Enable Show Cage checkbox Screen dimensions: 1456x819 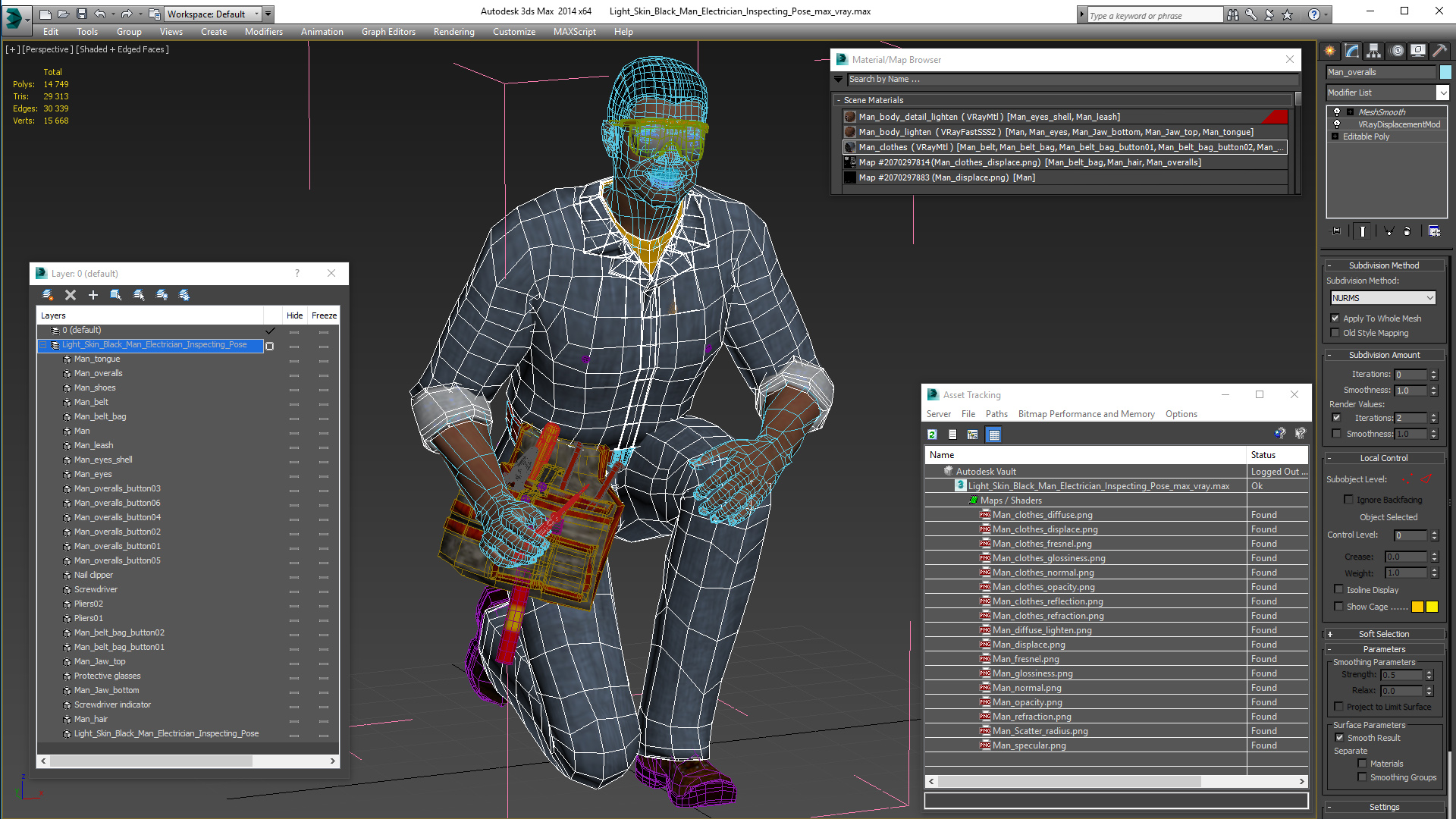point(1339,606)
